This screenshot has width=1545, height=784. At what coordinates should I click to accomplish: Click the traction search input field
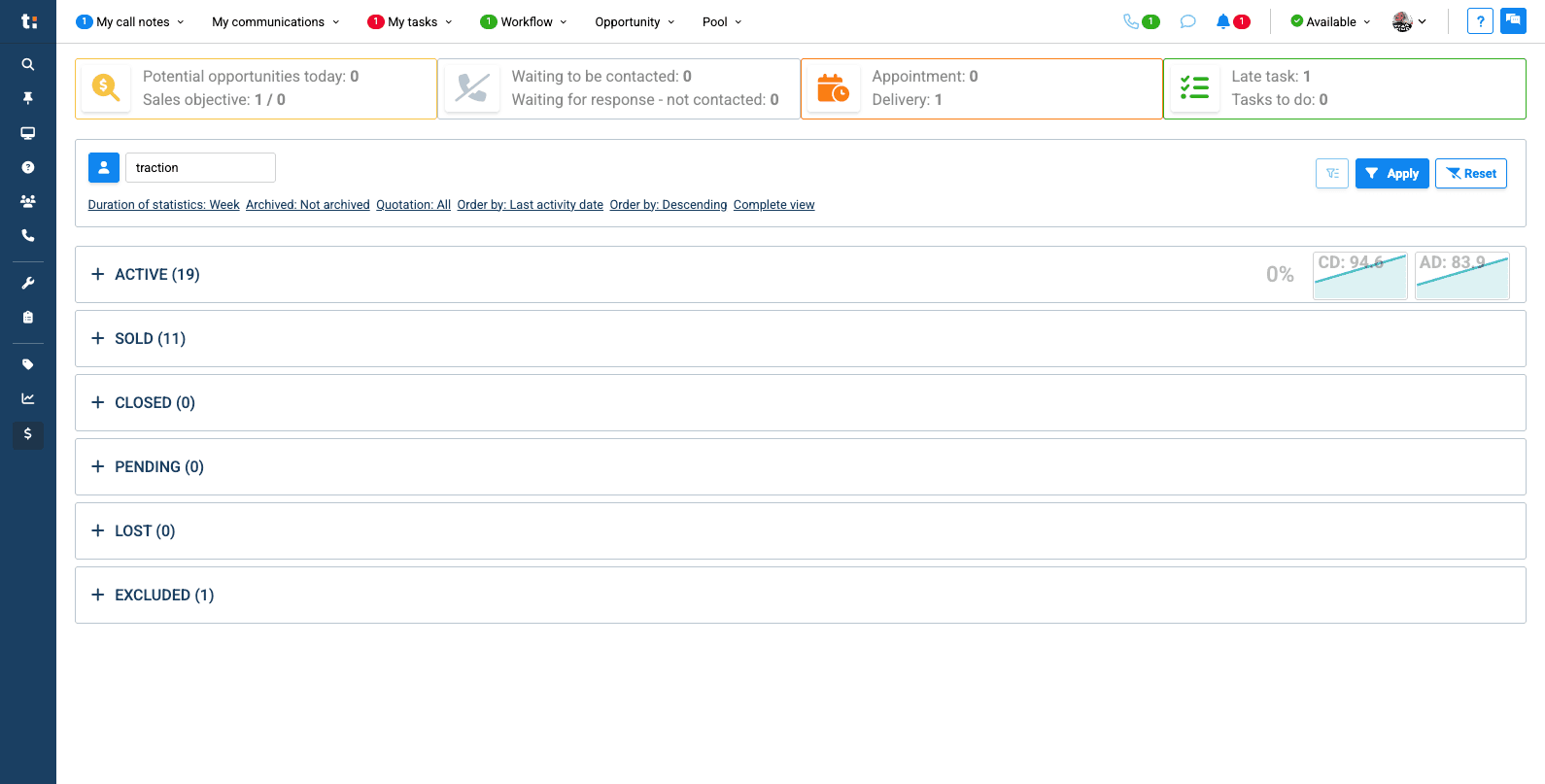[200, 168]
